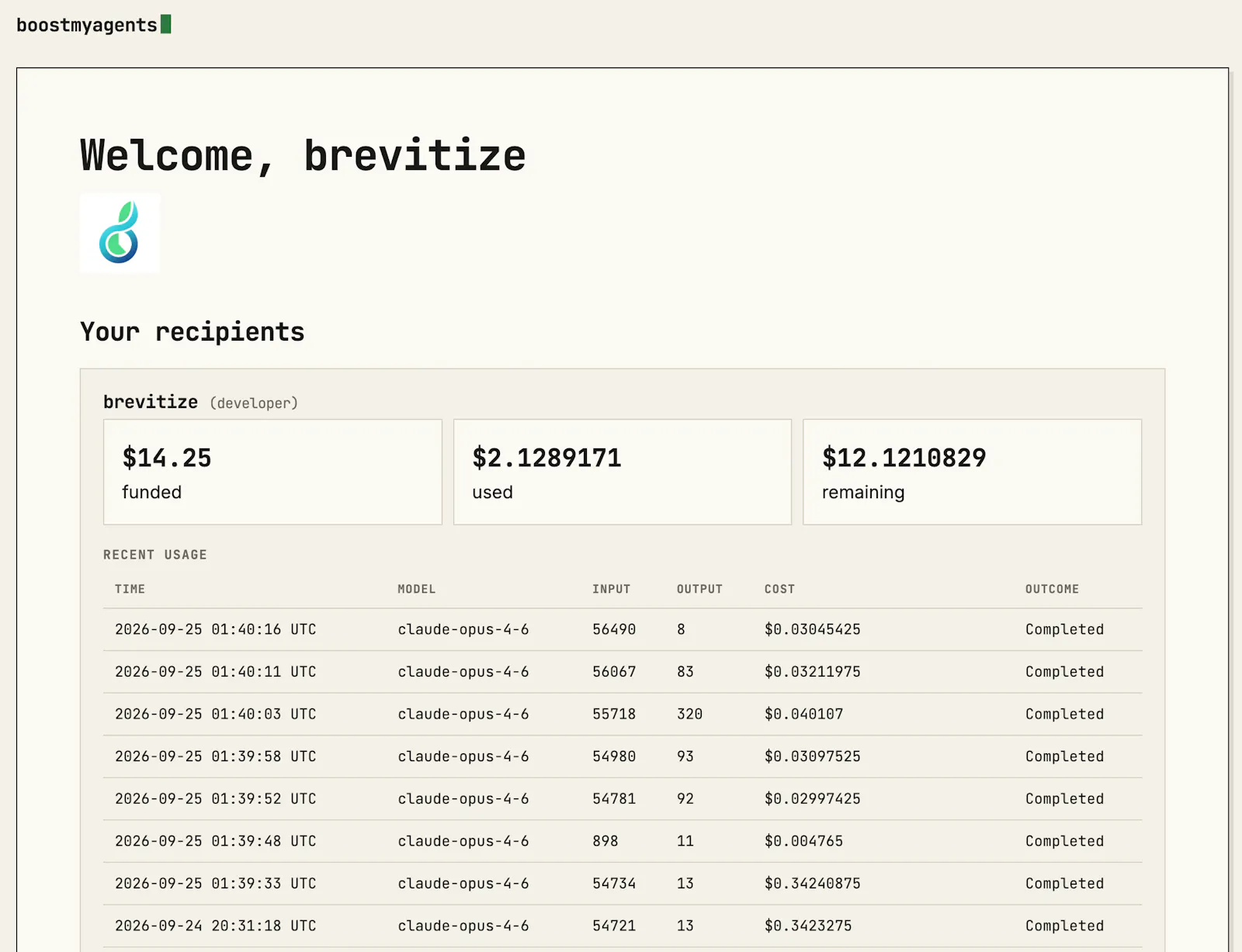
Task: Select the Welcome, brevitize heading
Action: tap(303, 156)
